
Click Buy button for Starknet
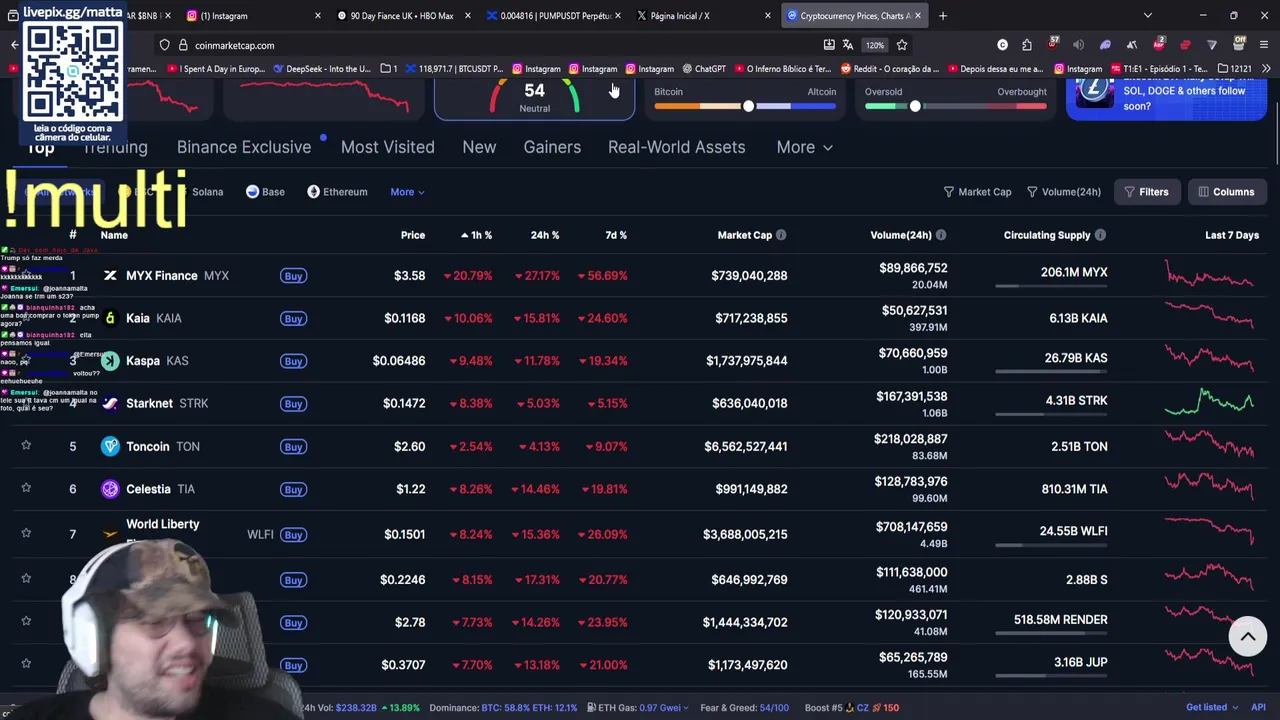(293, 404)
